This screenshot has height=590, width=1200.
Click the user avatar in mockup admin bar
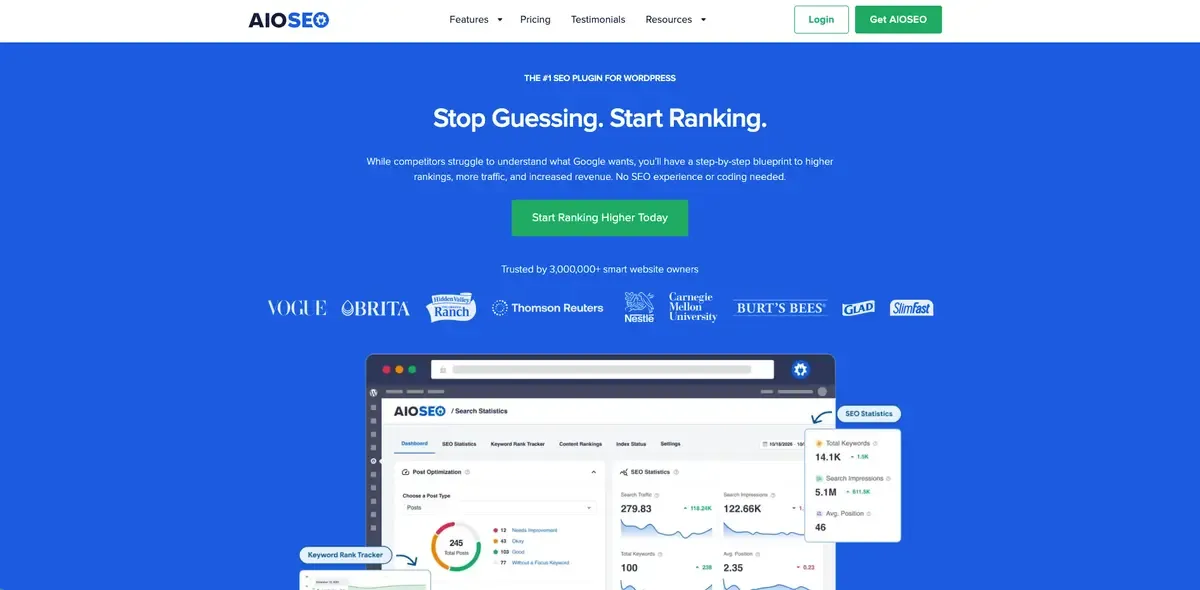pos(823,392)
